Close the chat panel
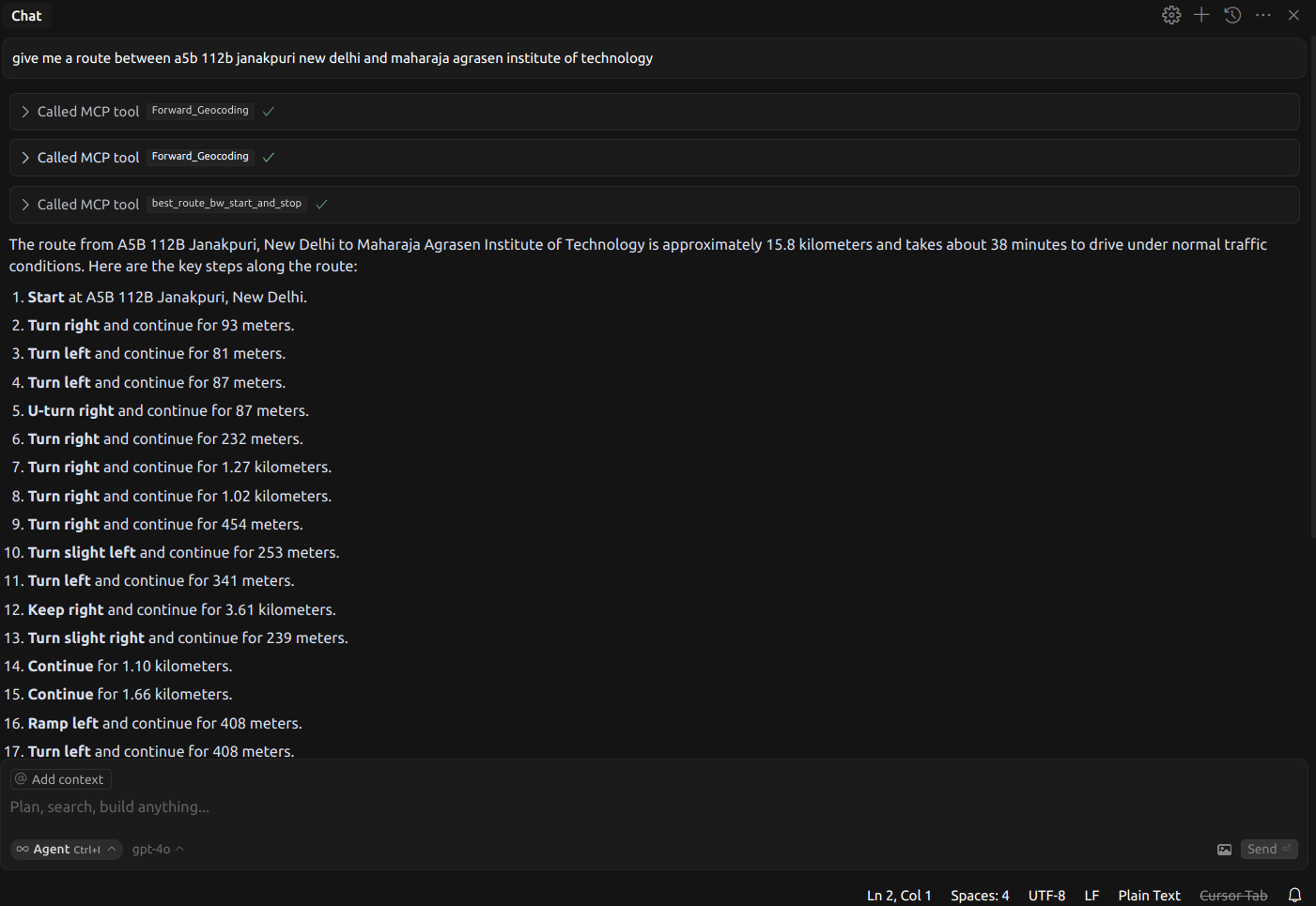 [1293, 15]
